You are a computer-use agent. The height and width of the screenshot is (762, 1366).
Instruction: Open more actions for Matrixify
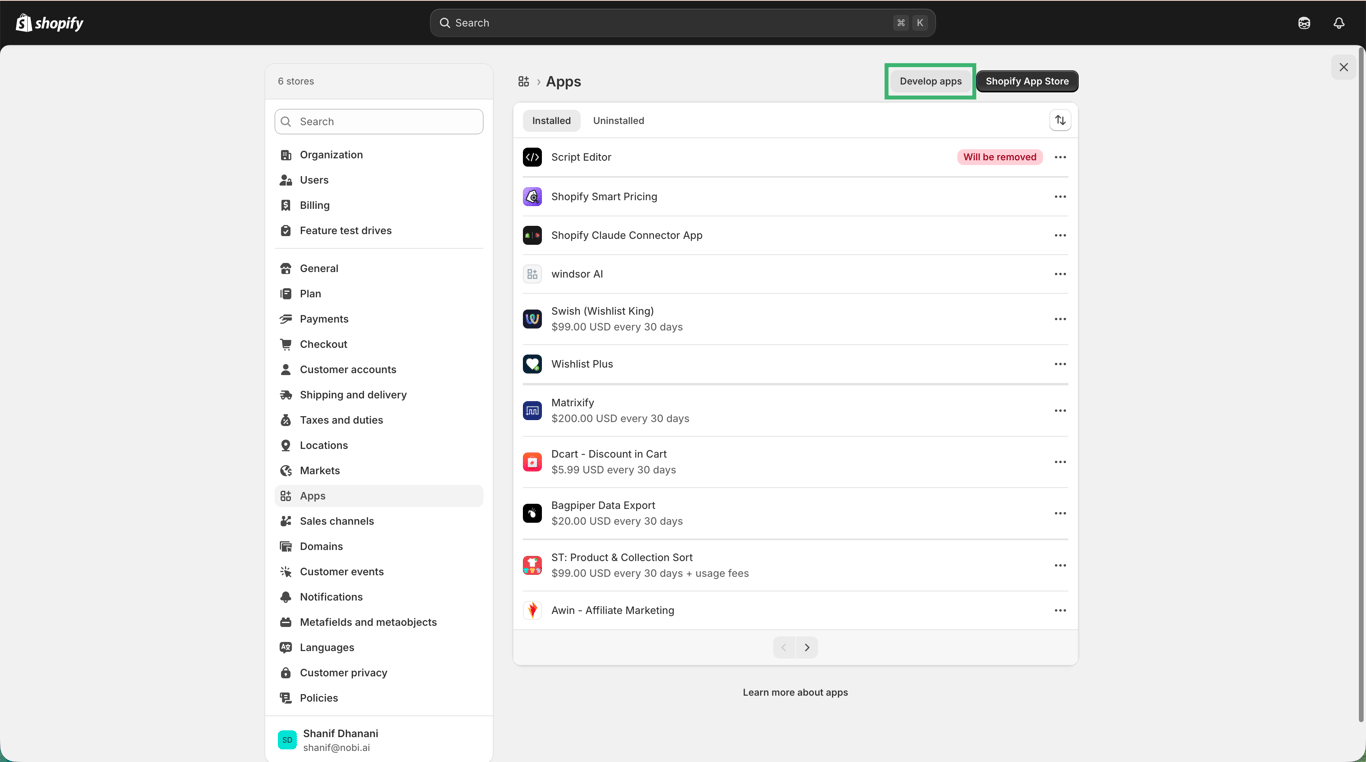coord(1060,411)
